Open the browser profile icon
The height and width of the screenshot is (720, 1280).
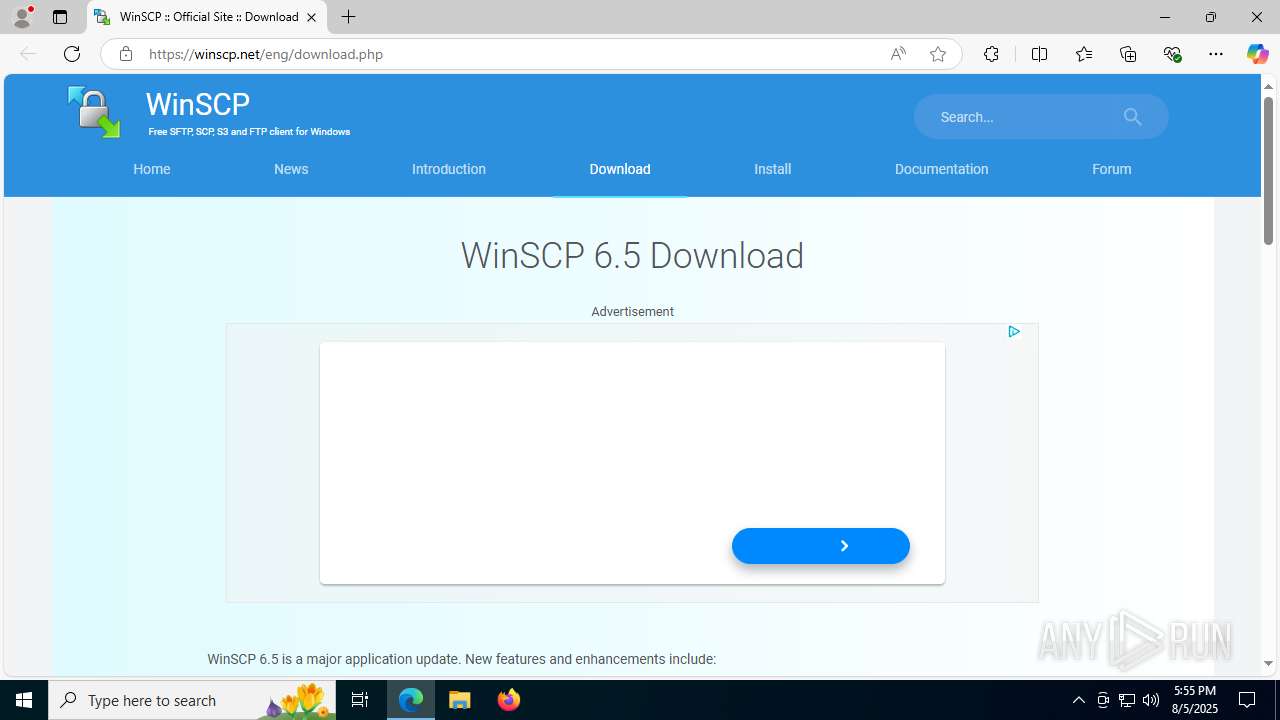click(22, 17)
